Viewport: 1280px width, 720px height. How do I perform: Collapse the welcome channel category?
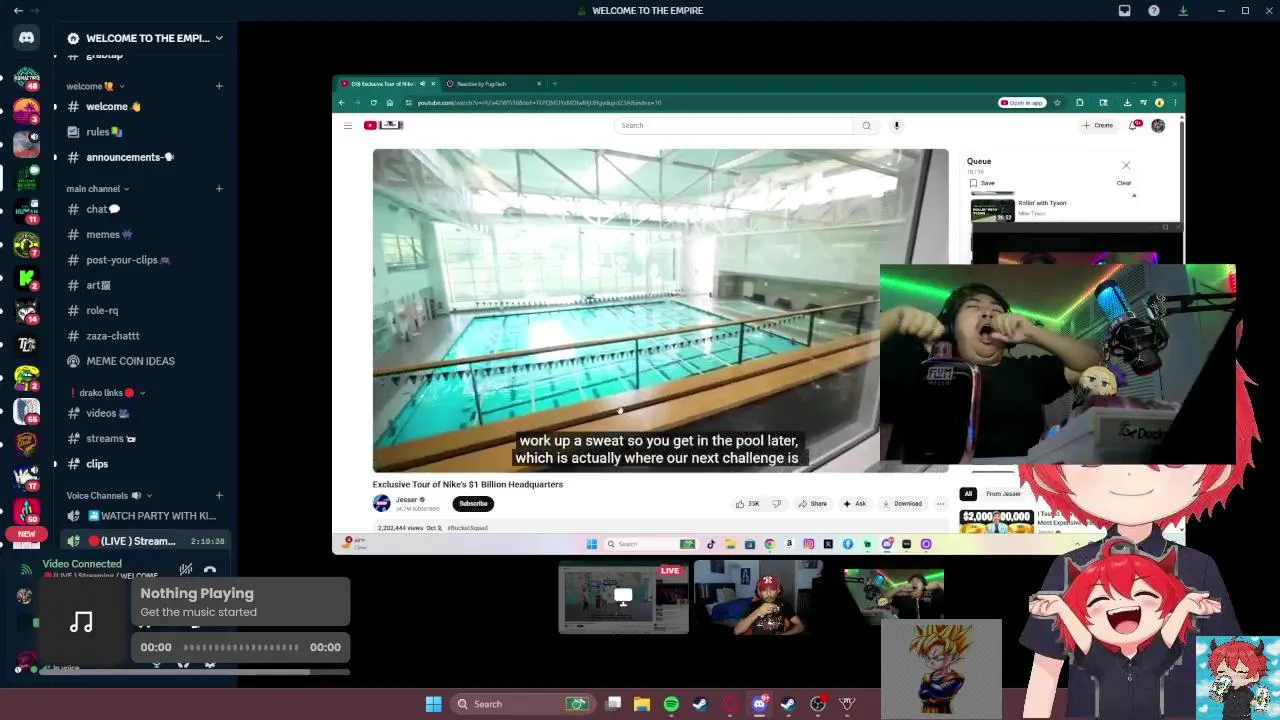(96, 86)
